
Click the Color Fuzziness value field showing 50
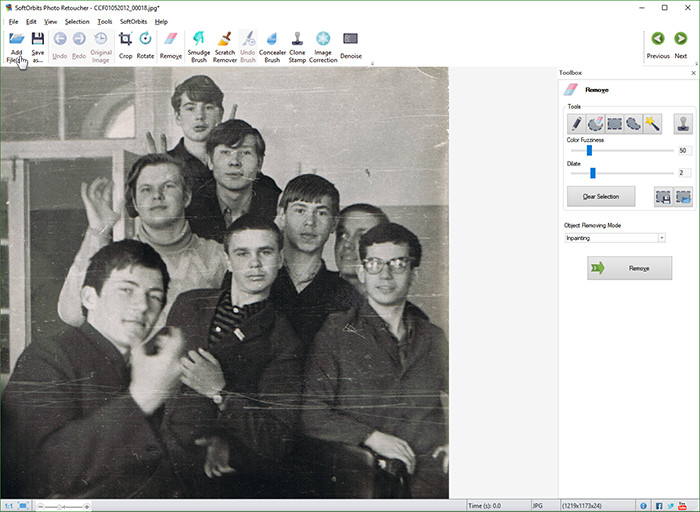click(685, 150)
